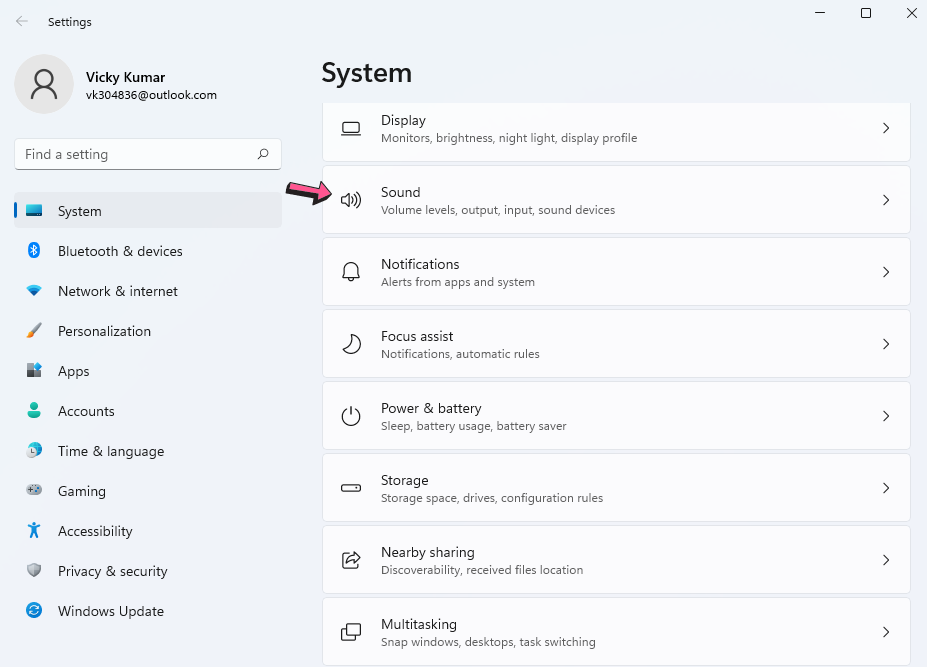Image resolution: width=927 pixels, height=667 pixels.
Task: Click the Gaming controller icon
Action: [34, 490]
